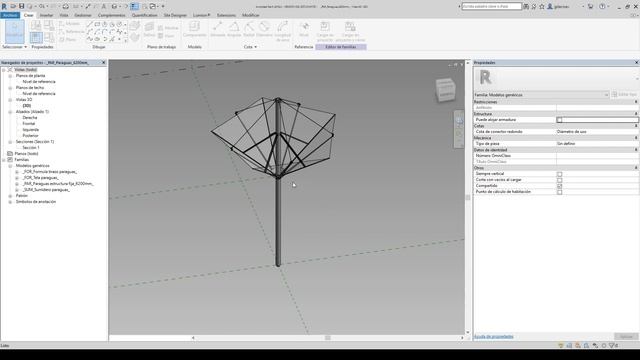Click the Revit application logo icon
Image resolution: width=640 pixels, height=360 pixels.
pos(4,7)
